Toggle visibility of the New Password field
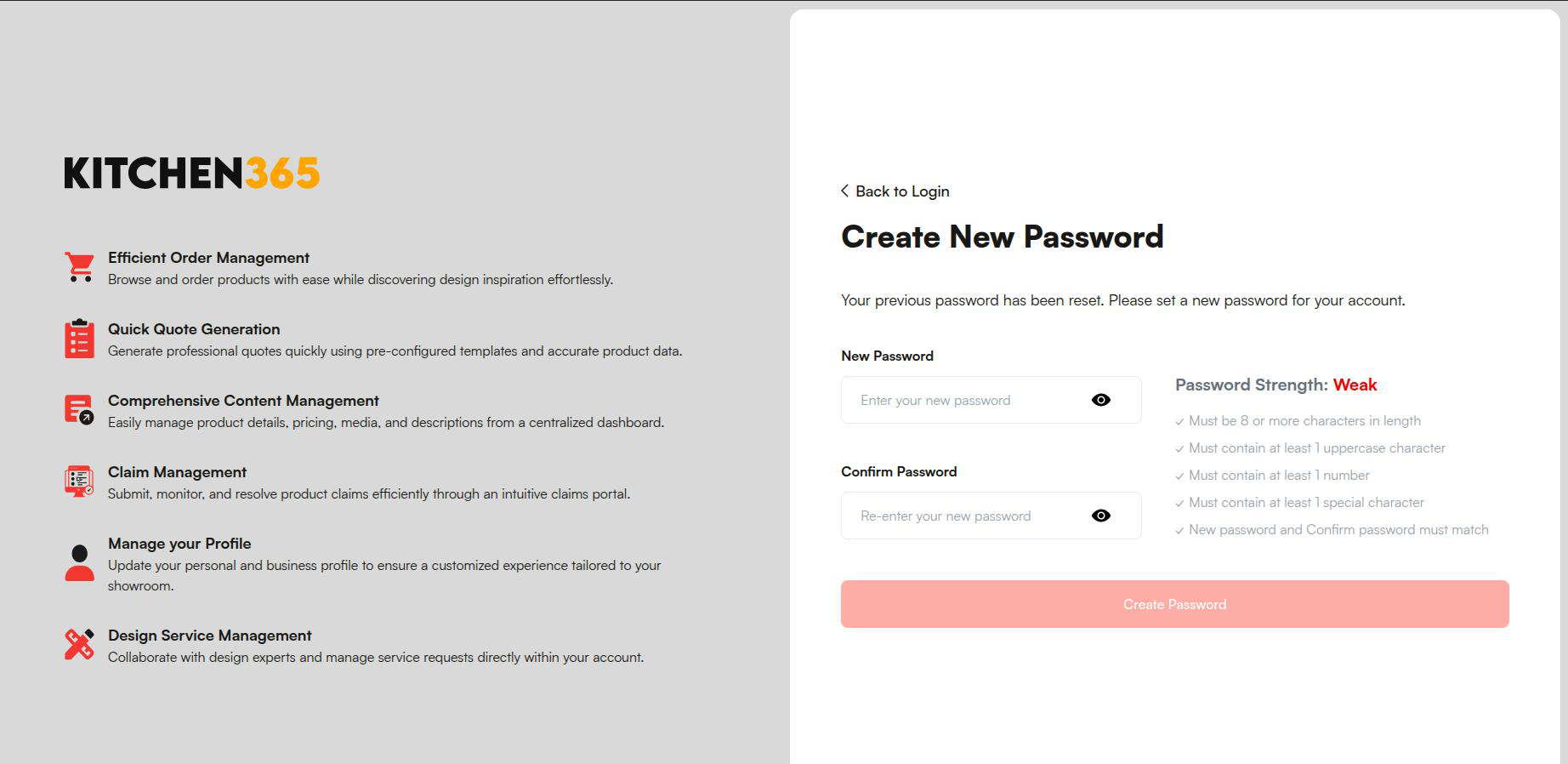This screenshot has height=764, width=1568. coord(1100,399)
